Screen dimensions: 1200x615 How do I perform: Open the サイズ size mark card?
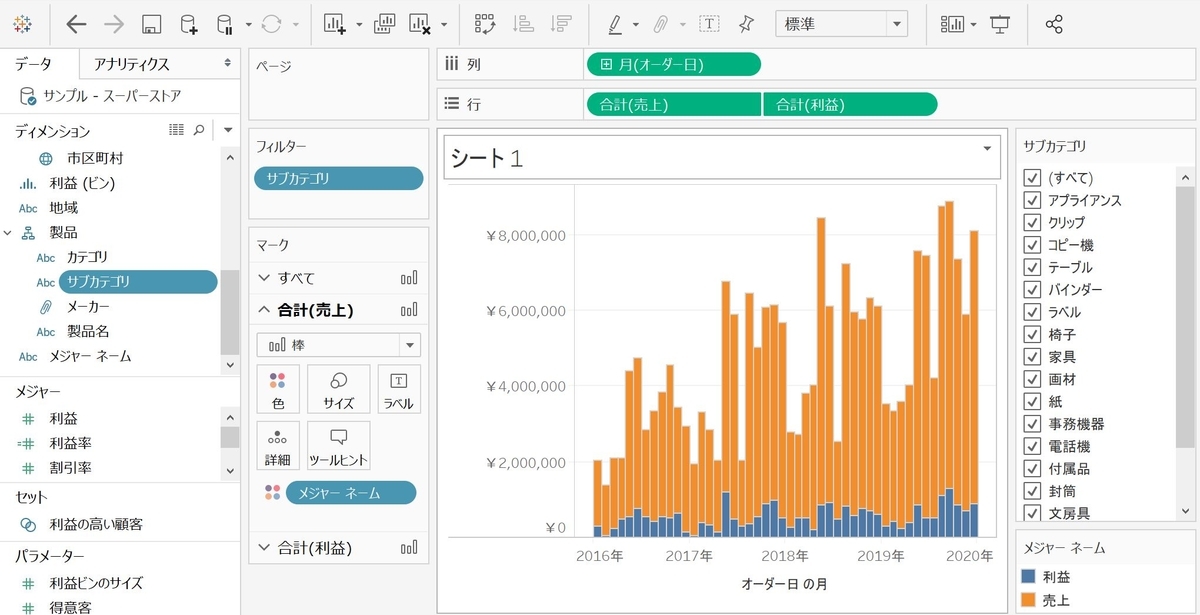pos(338,389)
